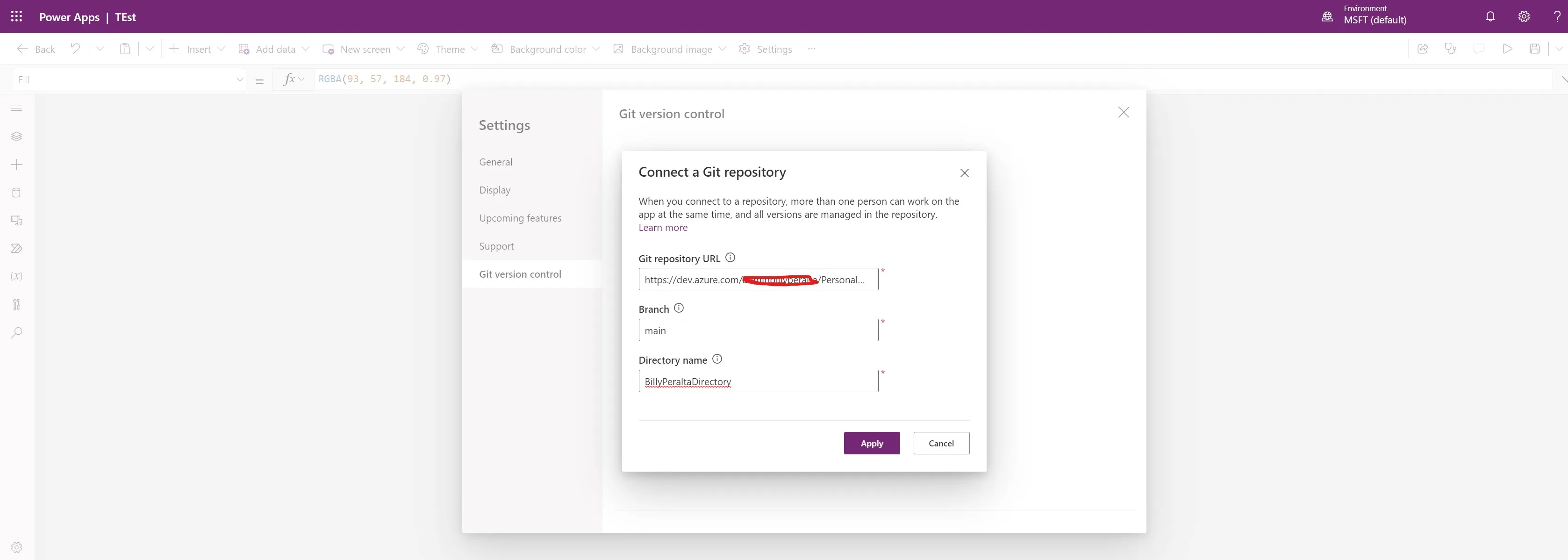Save the app using the save icon
The width and height of the screenshot is (1568, 560).
tap(1534, 49)
